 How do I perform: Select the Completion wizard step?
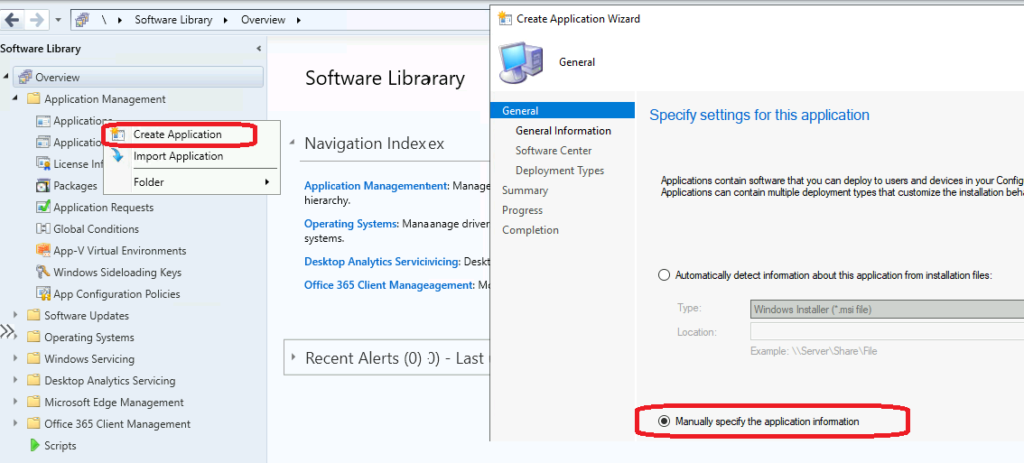[x=530, y=230]
